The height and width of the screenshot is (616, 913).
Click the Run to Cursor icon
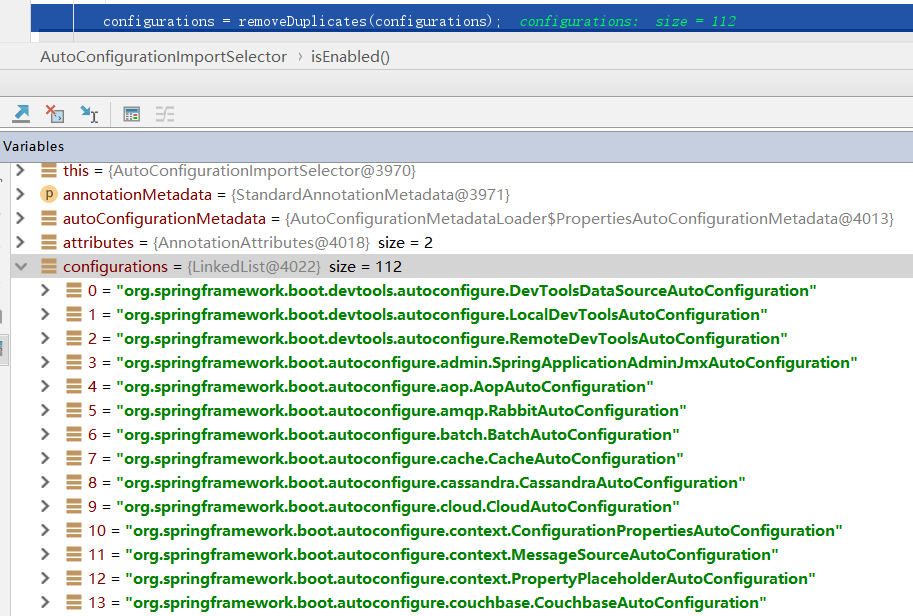89,114
